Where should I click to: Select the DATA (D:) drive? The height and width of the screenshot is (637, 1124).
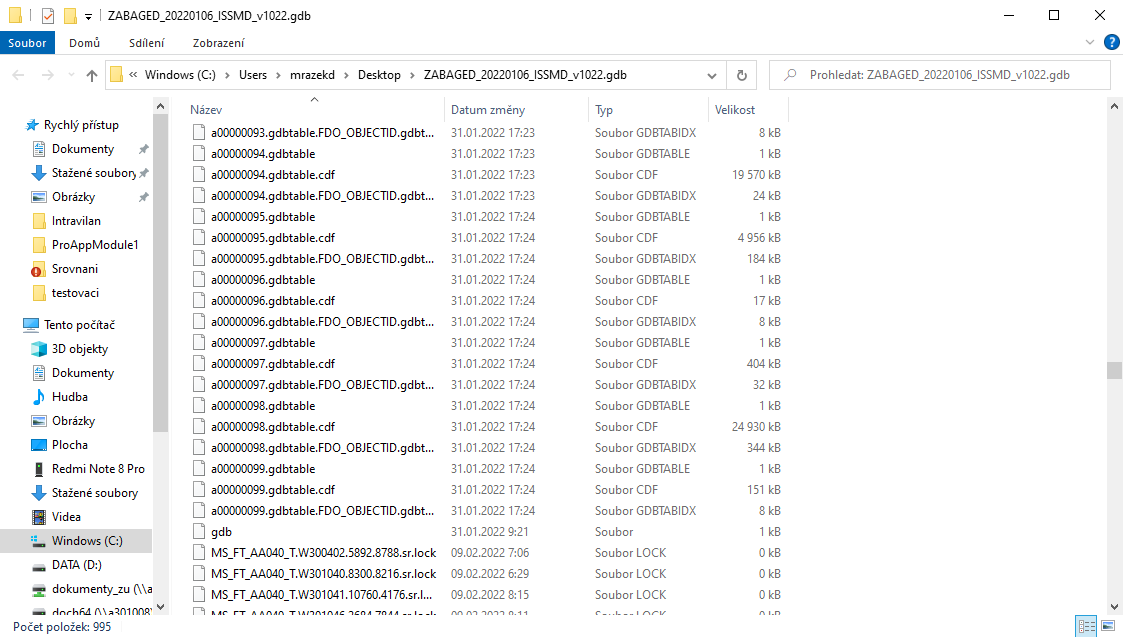pos(76,565)
